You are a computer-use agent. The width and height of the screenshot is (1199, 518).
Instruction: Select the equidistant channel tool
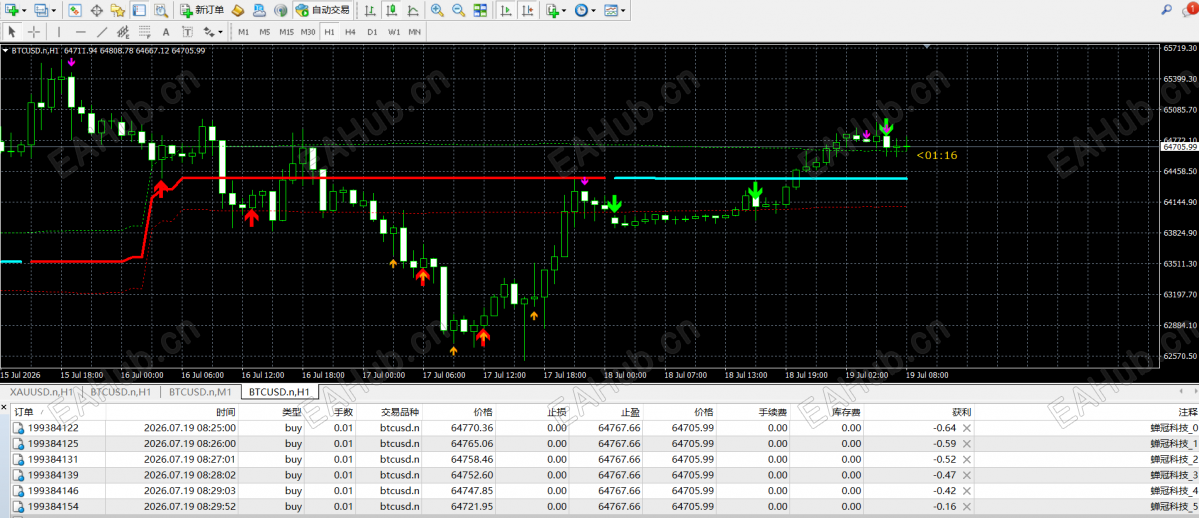122,32
